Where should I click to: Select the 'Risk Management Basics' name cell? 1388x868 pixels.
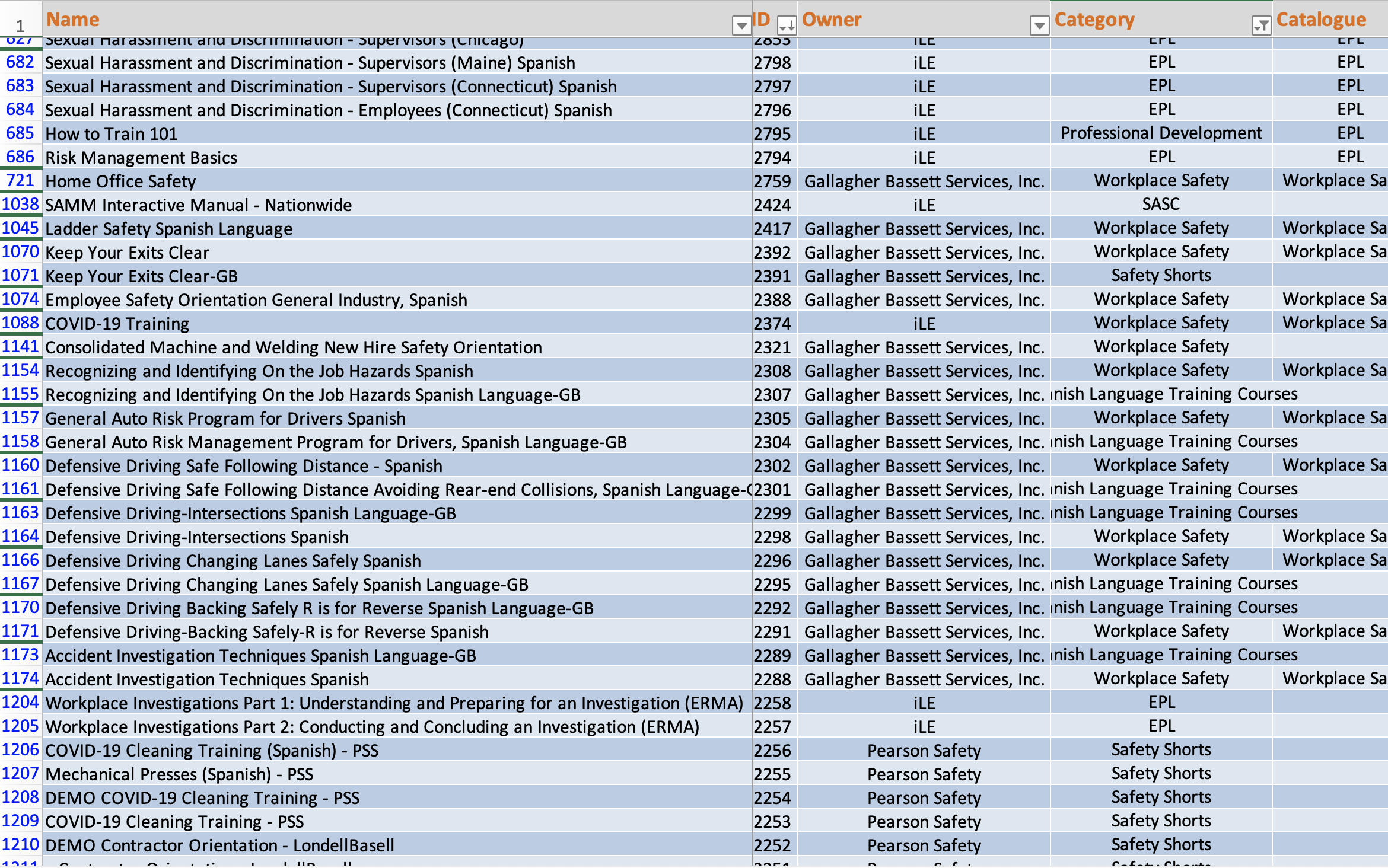[141, 158]
